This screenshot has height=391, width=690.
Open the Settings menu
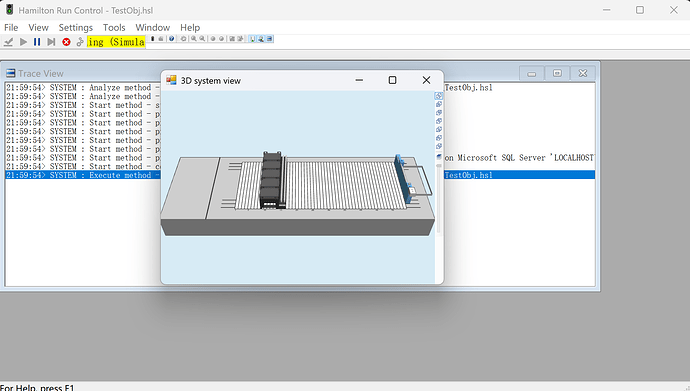[76, 27]
